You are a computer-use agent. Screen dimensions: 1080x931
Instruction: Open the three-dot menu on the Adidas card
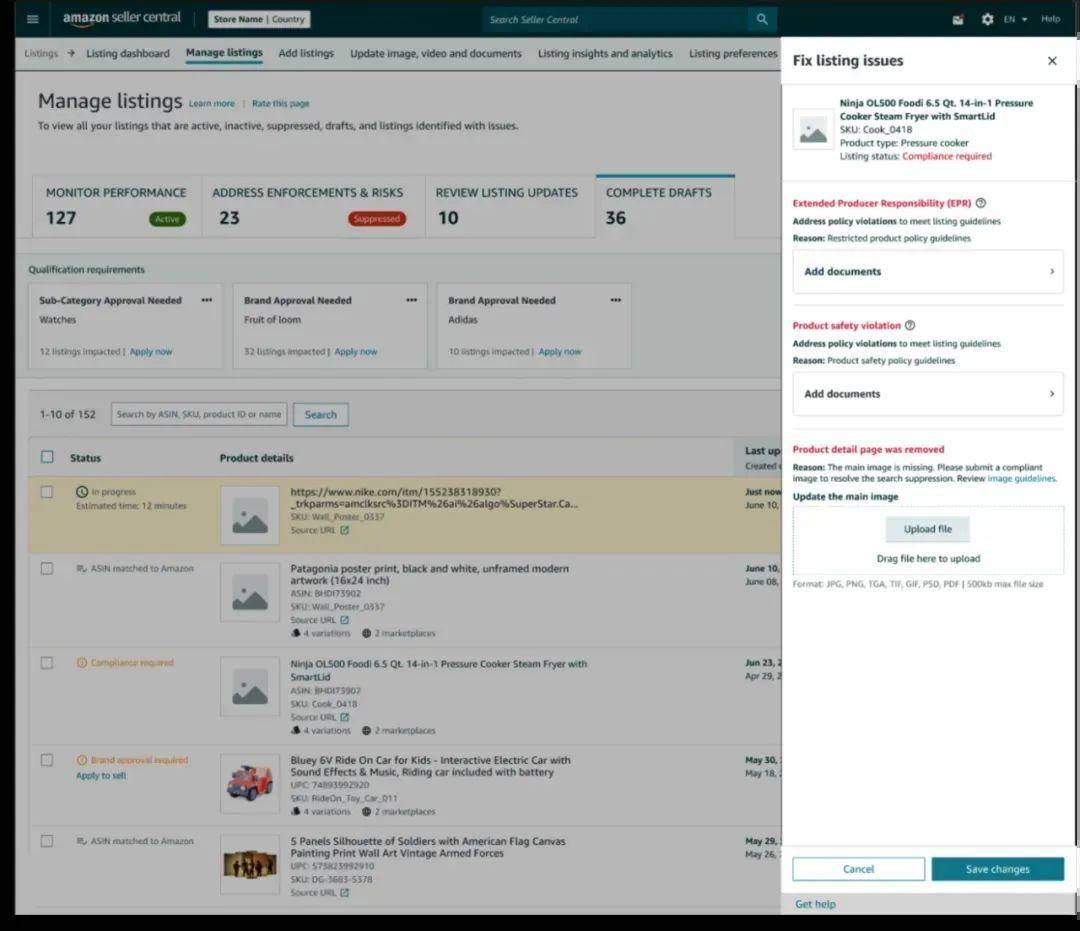pos(616,300)
